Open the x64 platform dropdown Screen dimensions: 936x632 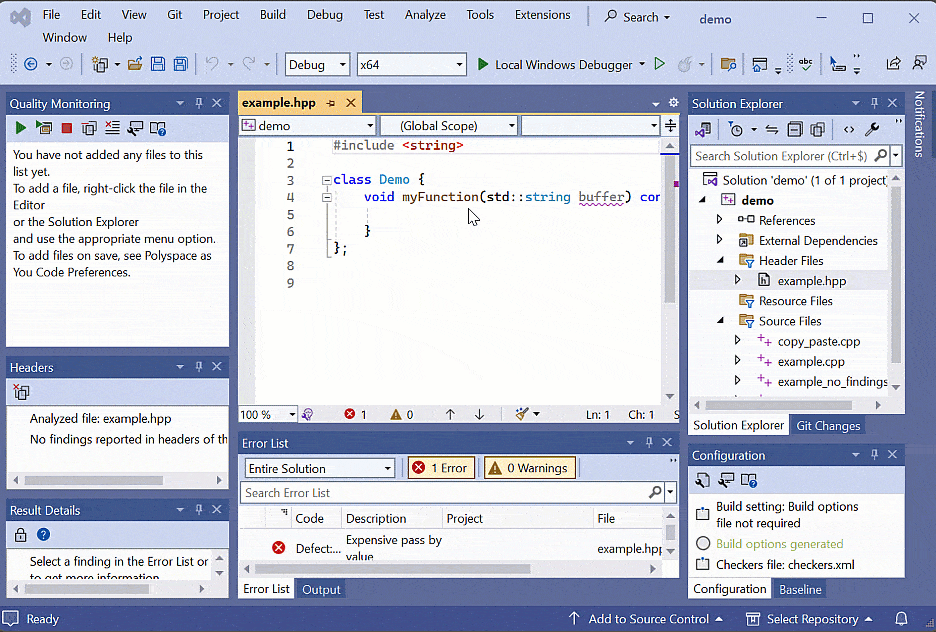point(410,63)
